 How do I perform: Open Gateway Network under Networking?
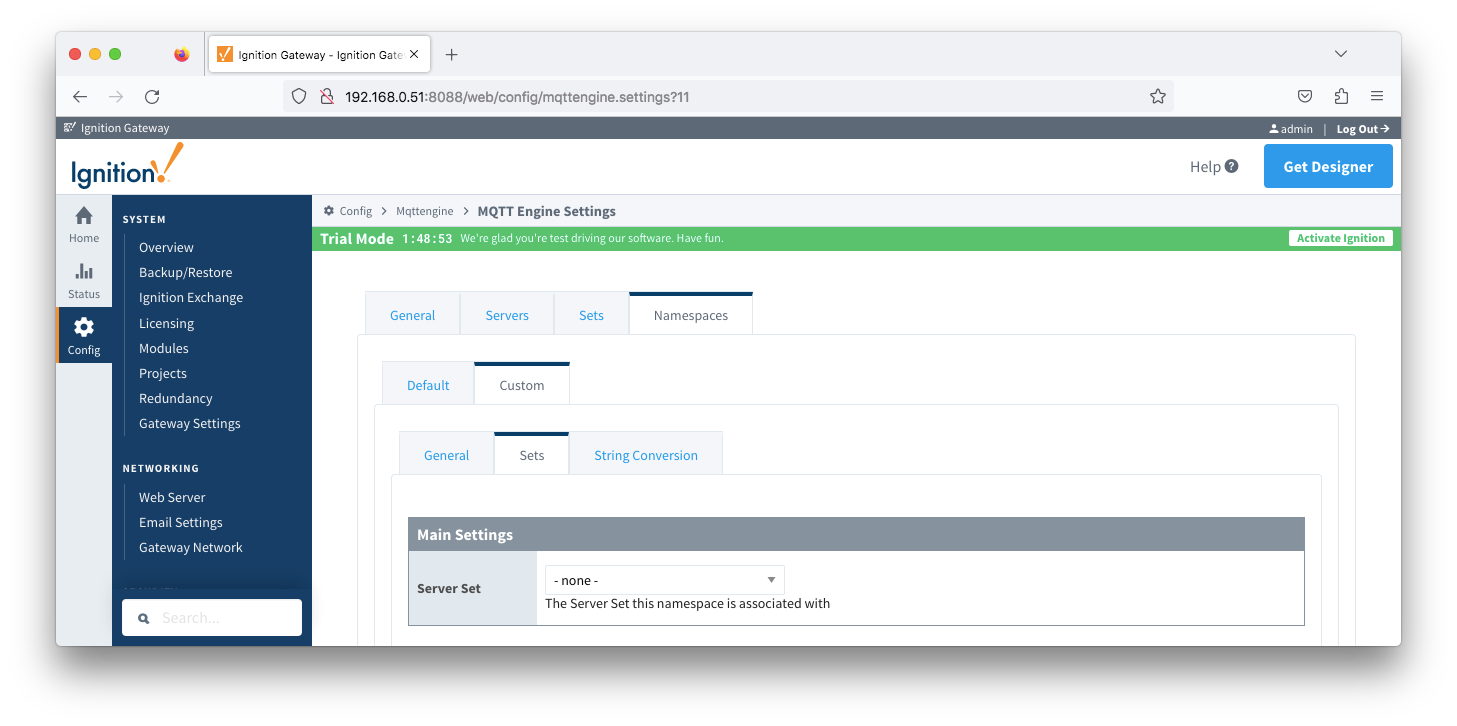tap(191, 547)
